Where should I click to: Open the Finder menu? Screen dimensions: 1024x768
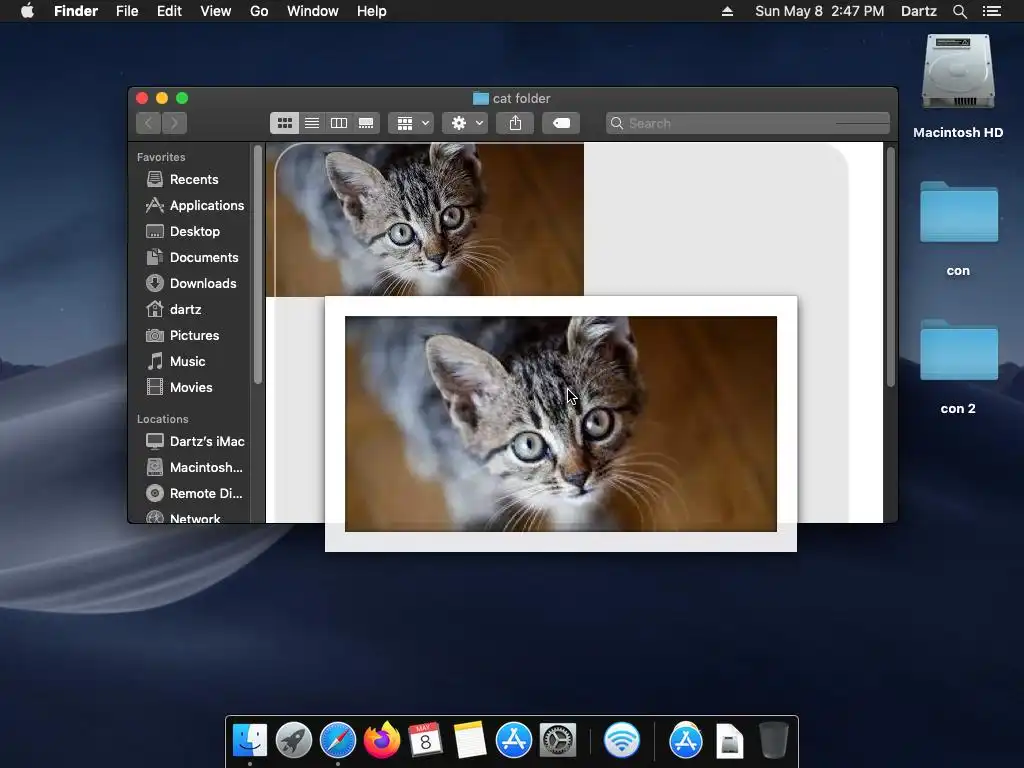pyautogui.click(x=76, y=11)
